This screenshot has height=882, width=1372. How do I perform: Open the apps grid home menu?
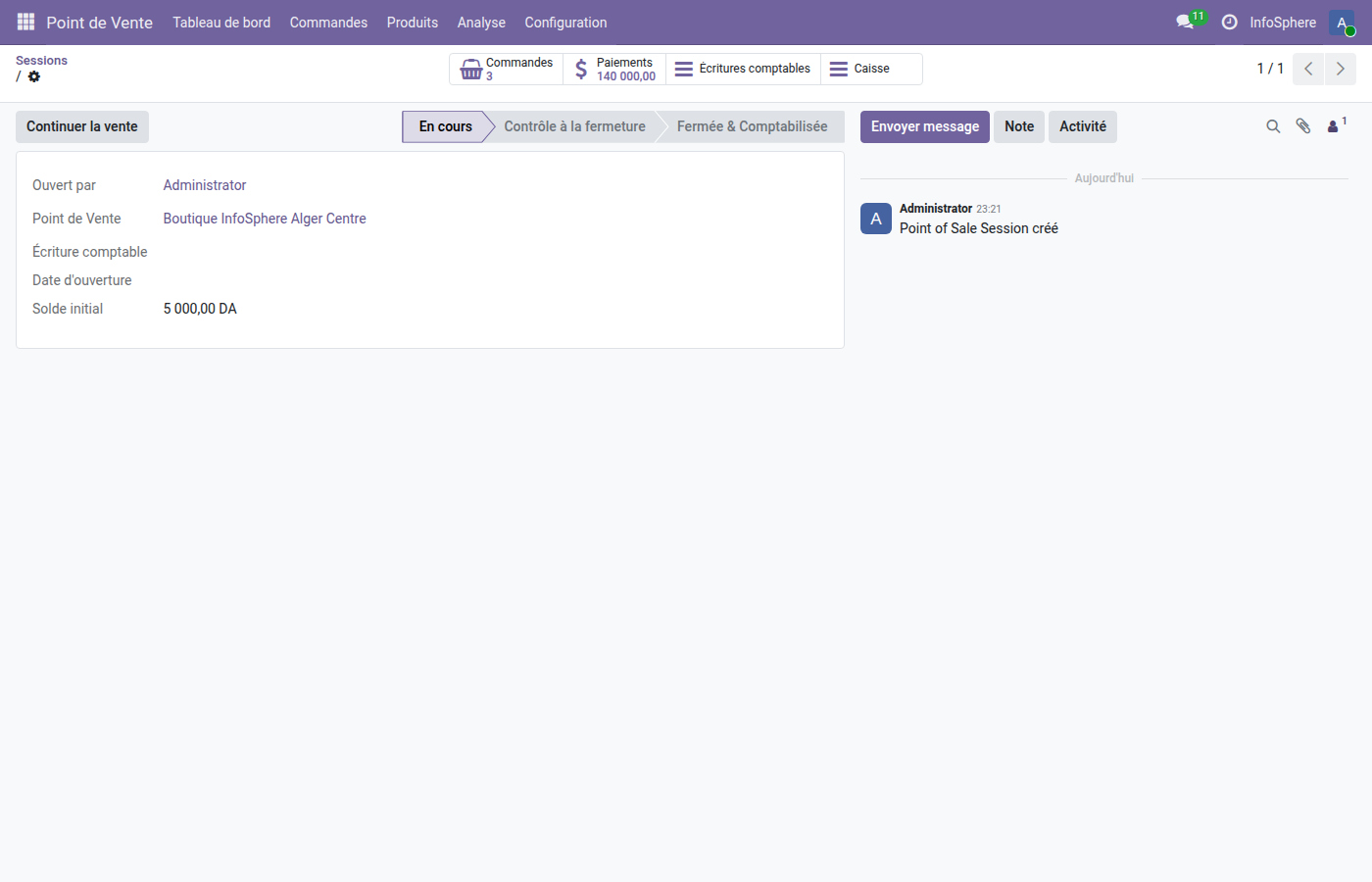click(x=25, y=22)
